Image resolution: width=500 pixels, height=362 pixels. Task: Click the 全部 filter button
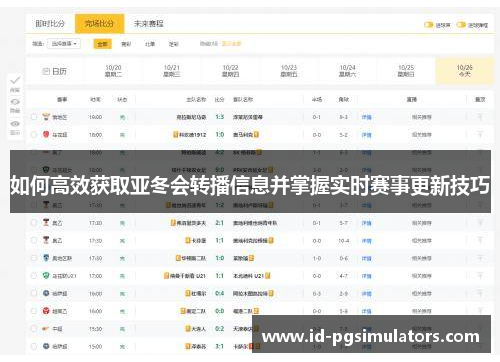click(x=102, y=44)
